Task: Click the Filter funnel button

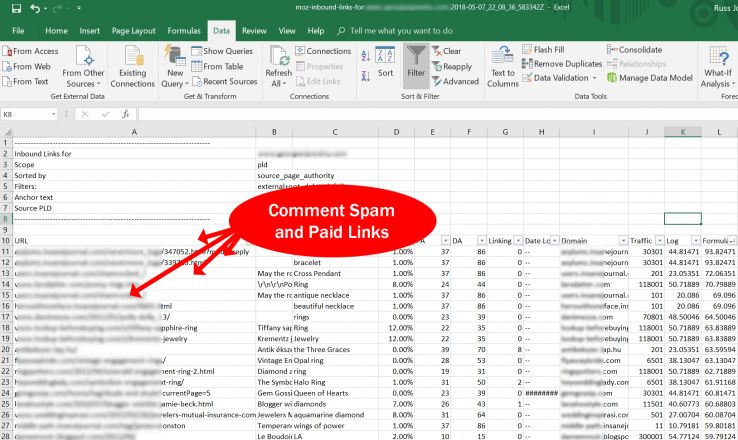Action: [x=416, y=60]
